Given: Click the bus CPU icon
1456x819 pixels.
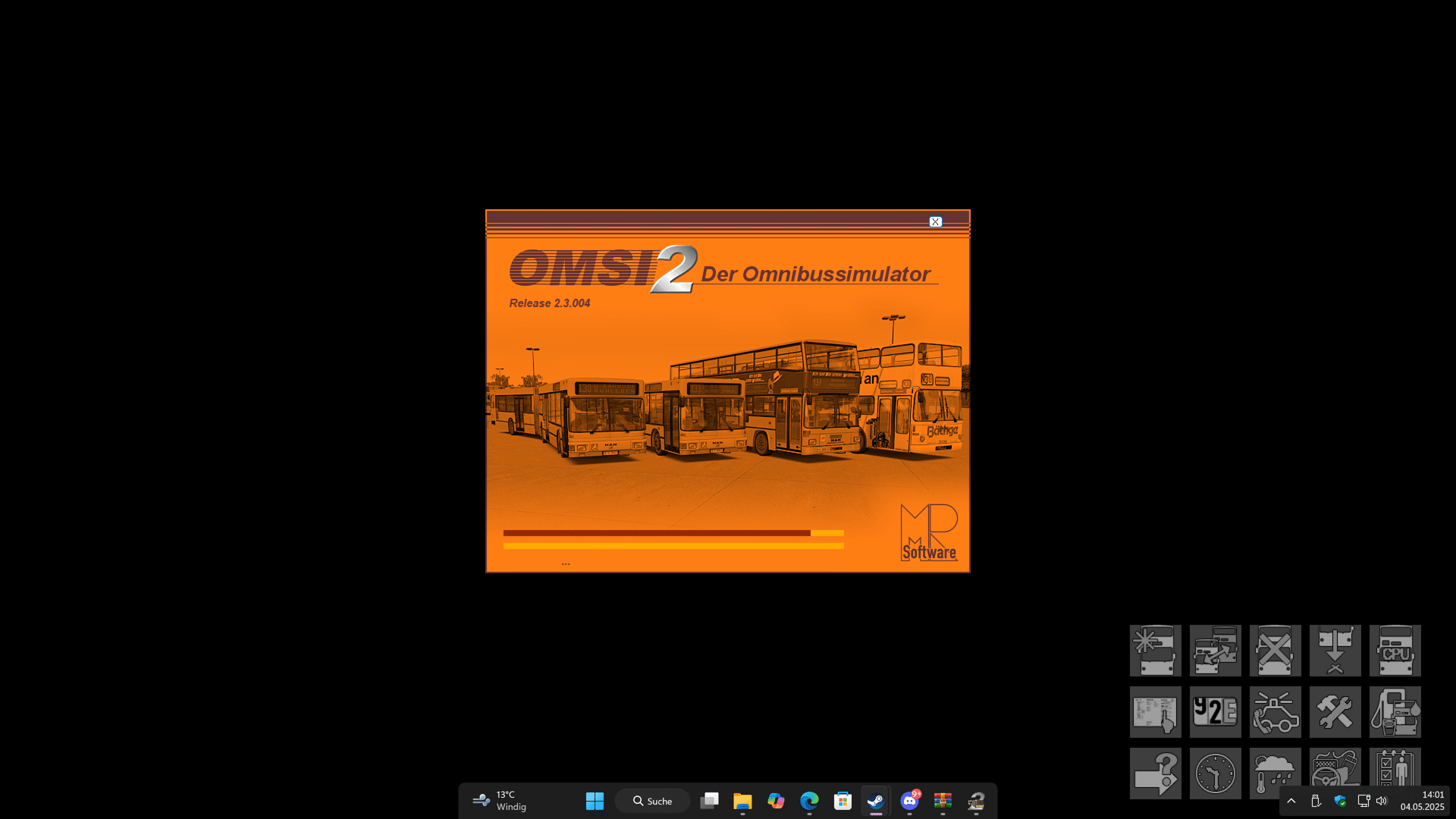Looking at the screenshot, I should point(1395,651).
